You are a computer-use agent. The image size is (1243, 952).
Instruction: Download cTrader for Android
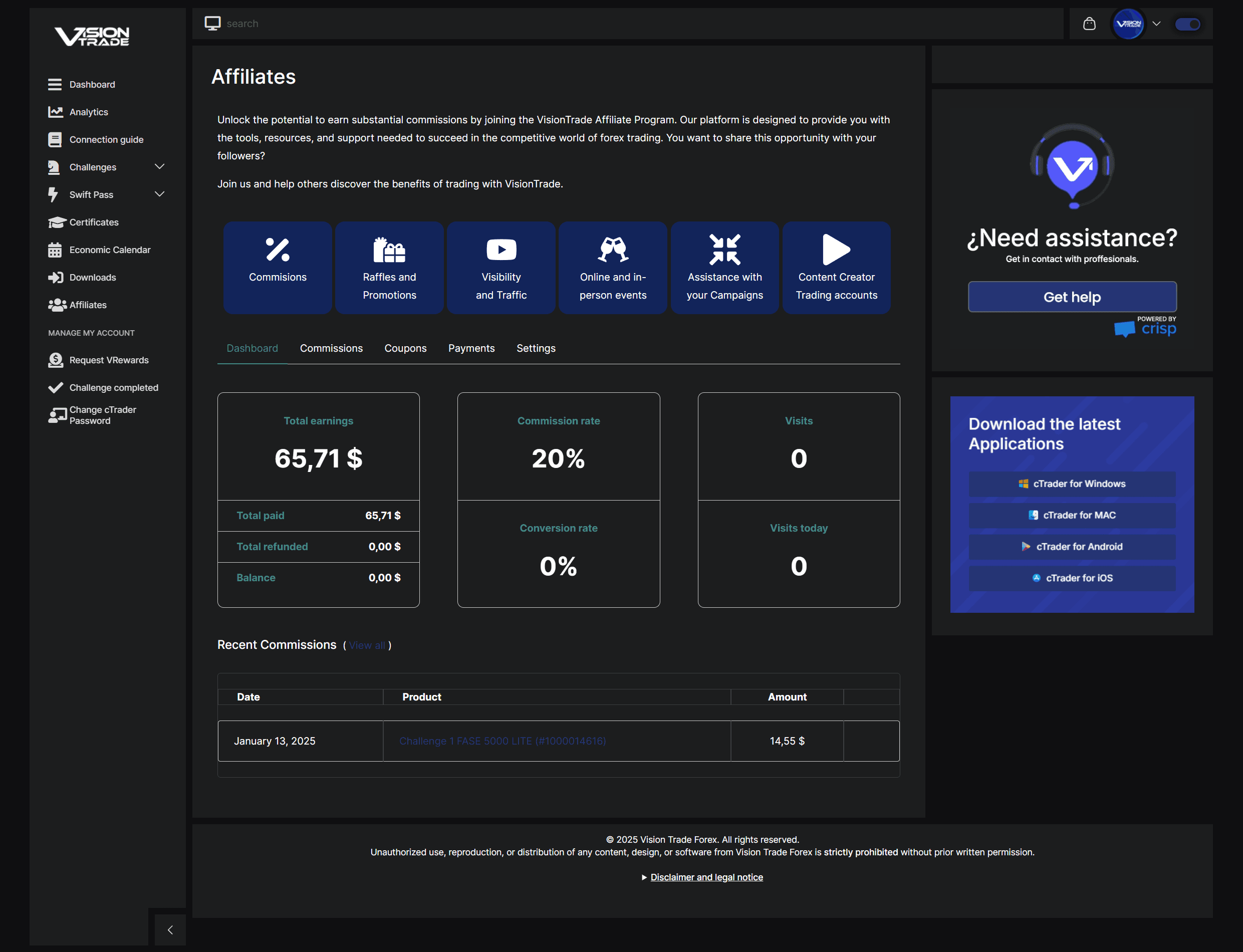click(x=1072, y=547)
